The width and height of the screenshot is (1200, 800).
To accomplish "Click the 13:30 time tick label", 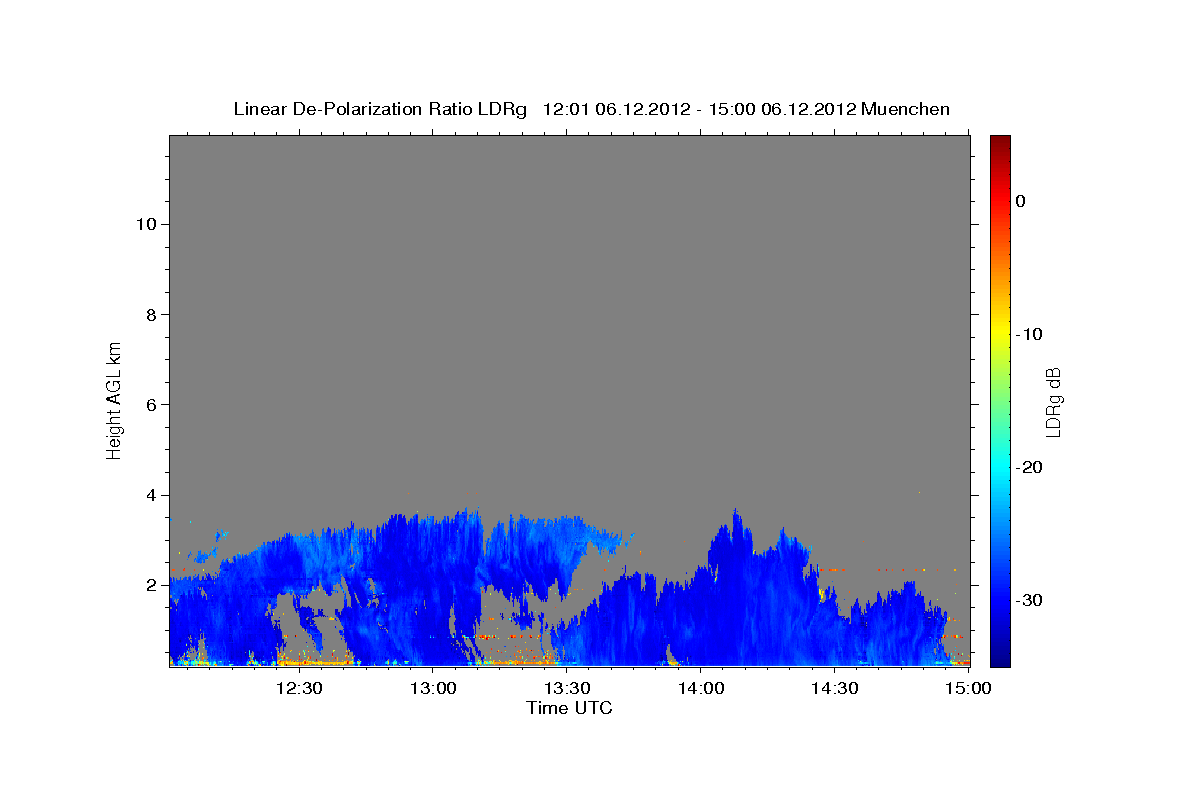I will point(566,688).
